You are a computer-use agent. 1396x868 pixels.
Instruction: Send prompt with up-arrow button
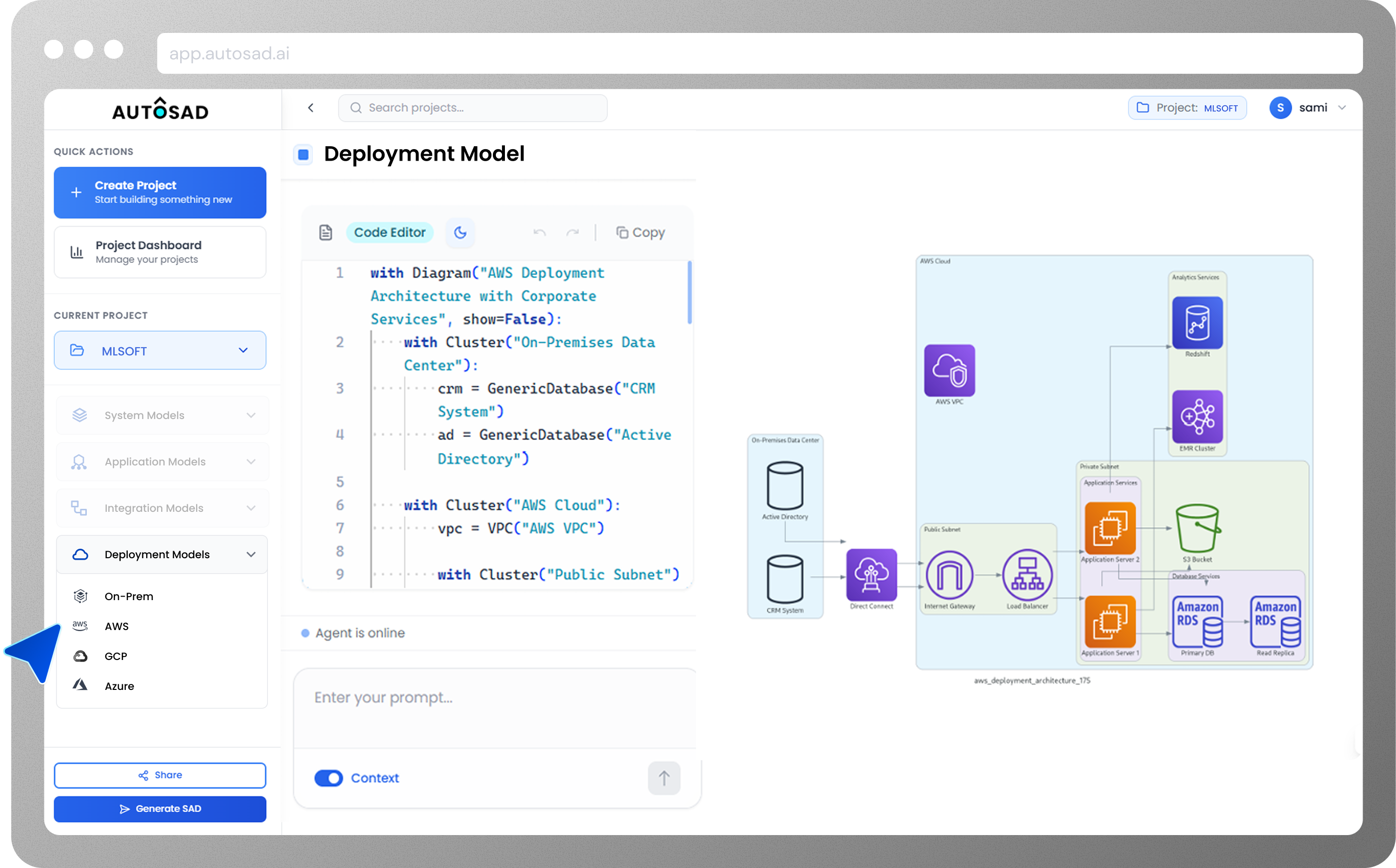point(664,778)
